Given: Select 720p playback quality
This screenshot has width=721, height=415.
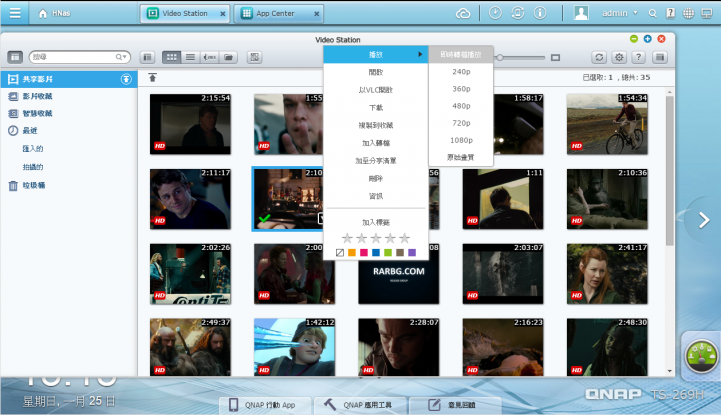Looking at the screenshot, I should [461, 123].
